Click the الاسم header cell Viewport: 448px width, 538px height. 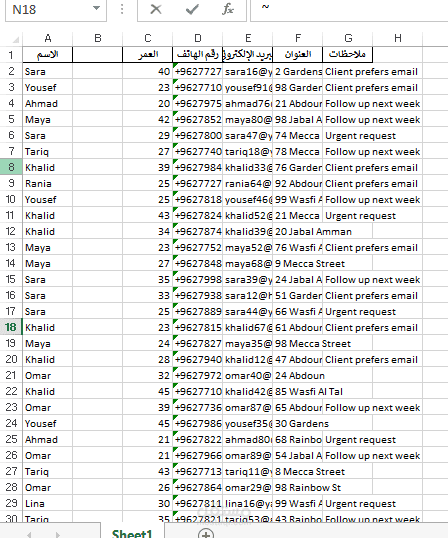click(48, 55)
